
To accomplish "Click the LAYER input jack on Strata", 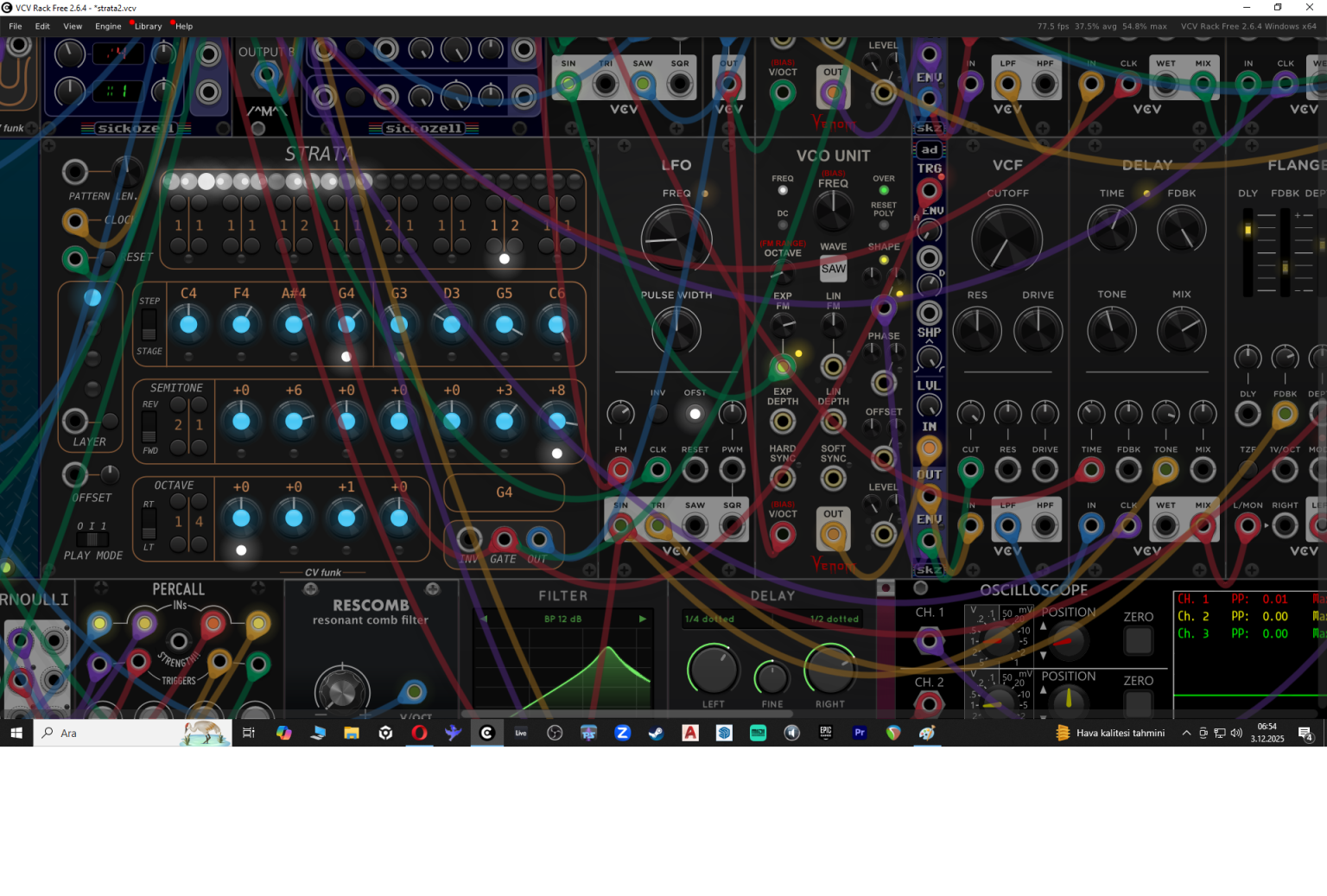I will pyautogui.click(x=76, y=421).
